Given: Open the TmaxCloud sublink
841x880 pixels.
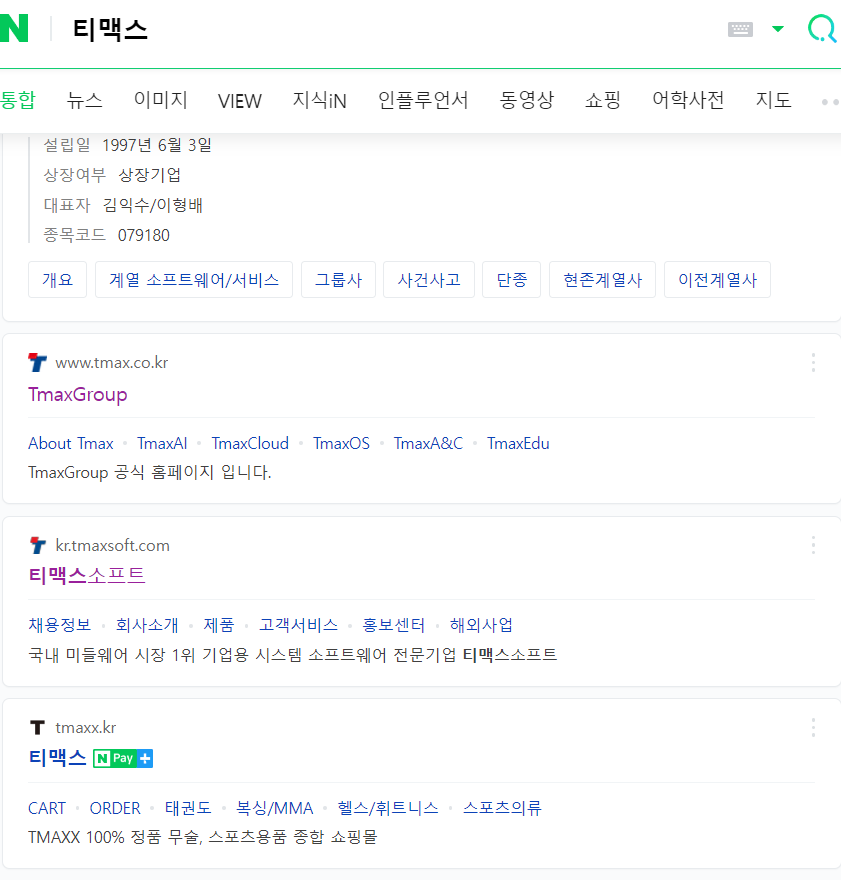Looking at the screenshot, I should pyautogui.click(x=250, y=443).
